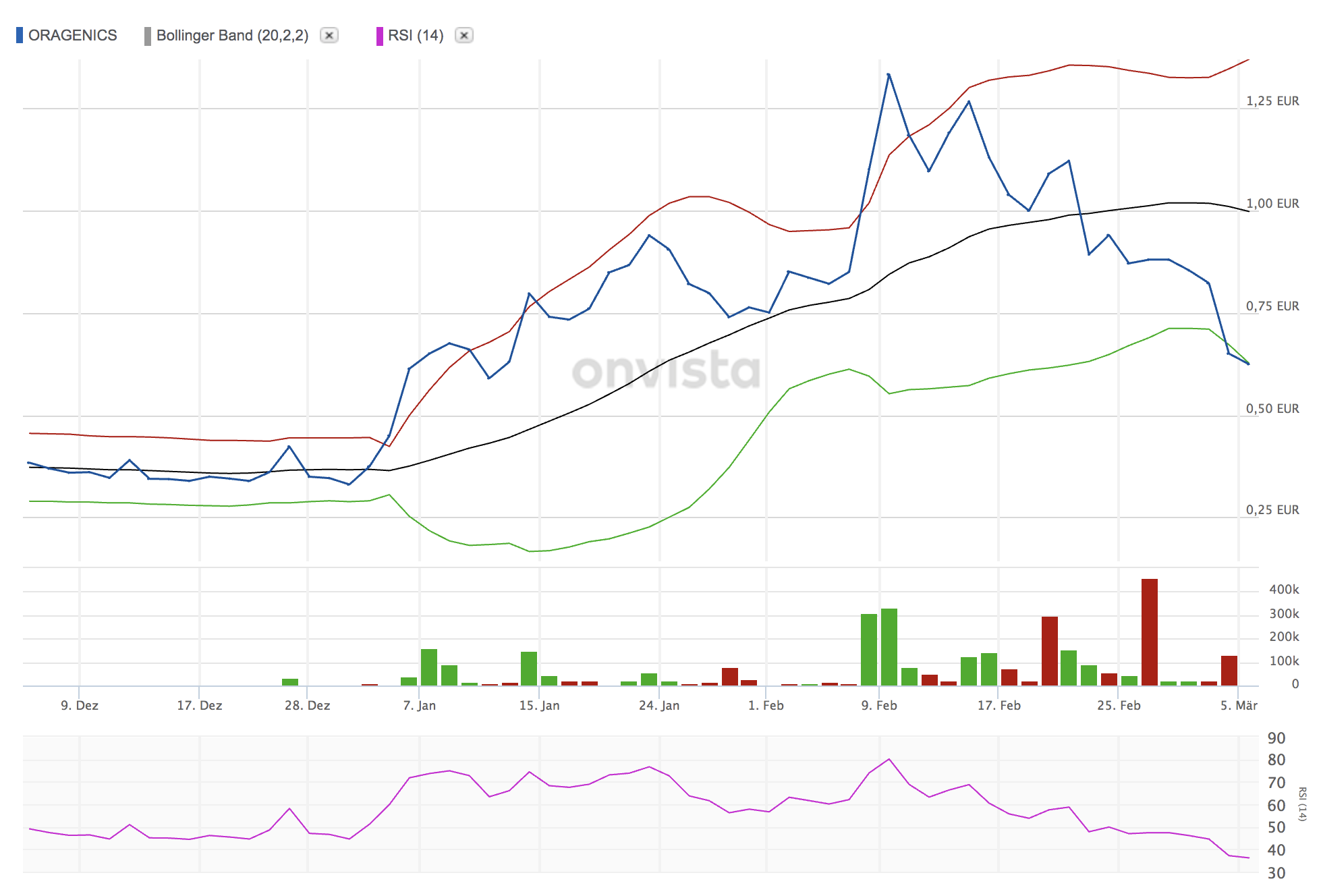The width and height of the screenshot is (1321, 896).
Task: Click the '70' RSI axis label
Action: pos(1276,783)
